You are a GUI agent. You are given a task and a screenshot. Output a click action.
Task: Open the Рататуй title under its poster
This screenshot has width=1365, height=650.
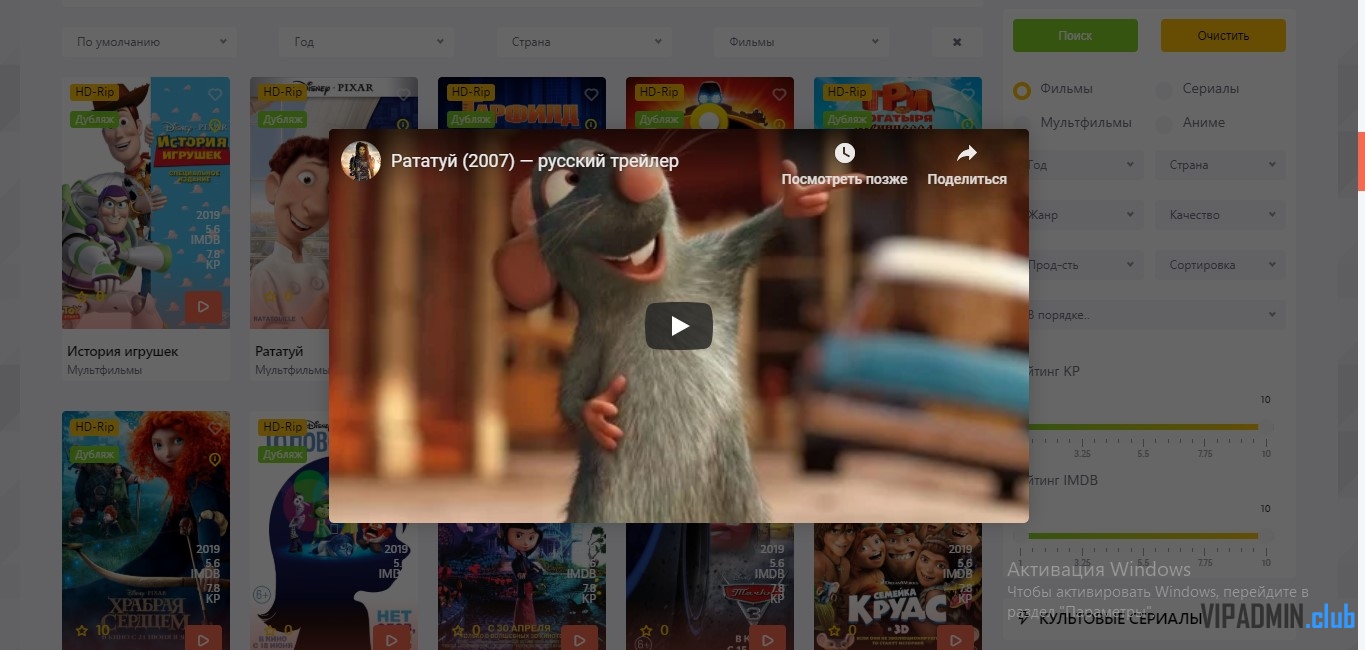[279, 351]
